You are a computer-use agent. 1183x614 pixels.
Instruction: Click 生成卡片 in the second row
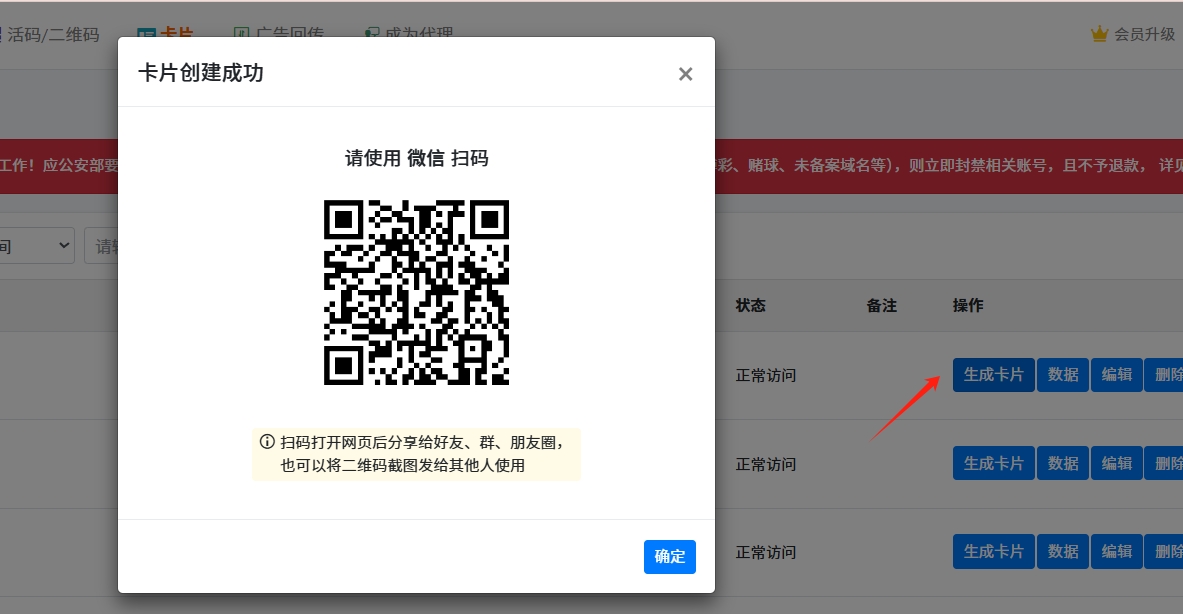993,463
